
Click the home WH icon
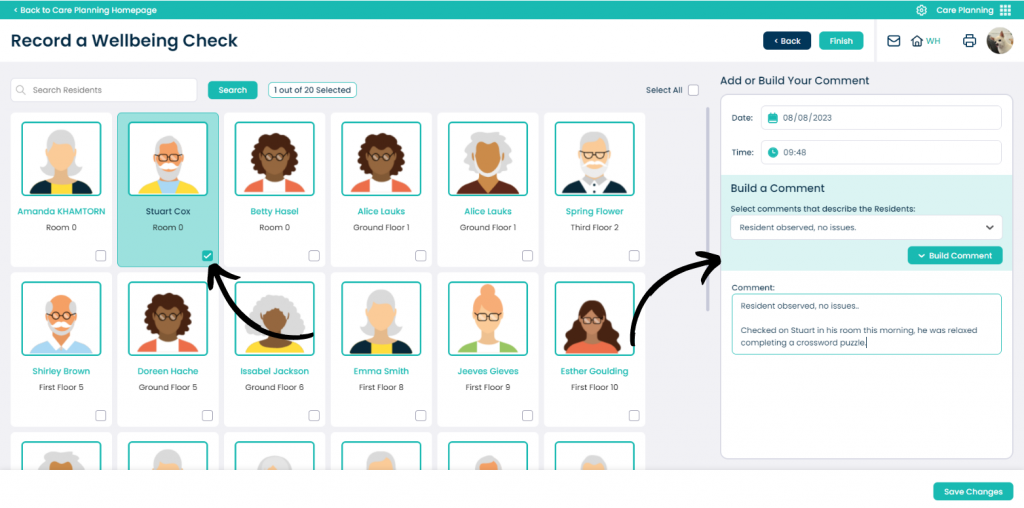click(x=925, y=40)
